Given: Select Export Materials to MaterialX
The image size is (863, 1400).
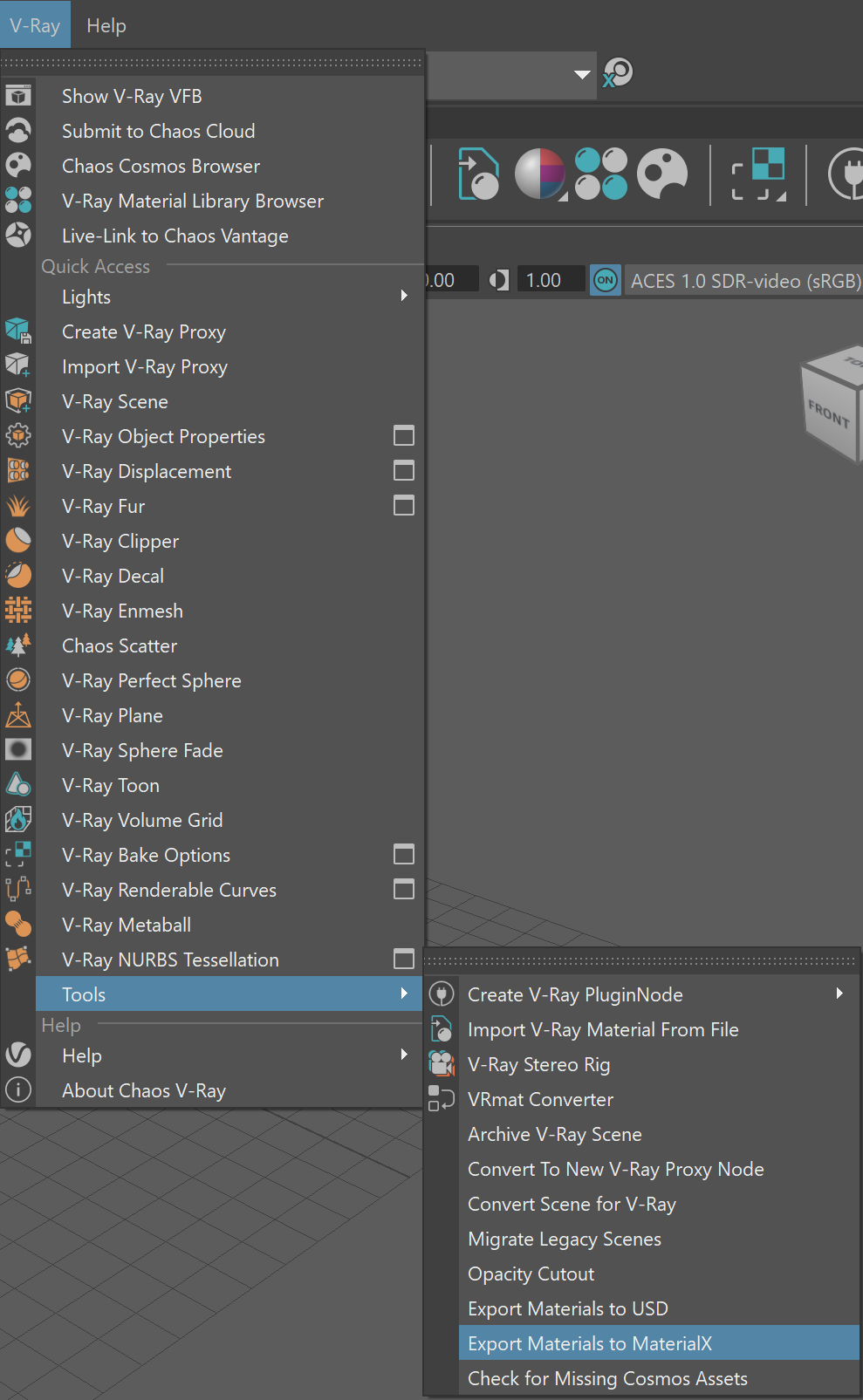Looking at the screenshot, I should (659, 1342).
